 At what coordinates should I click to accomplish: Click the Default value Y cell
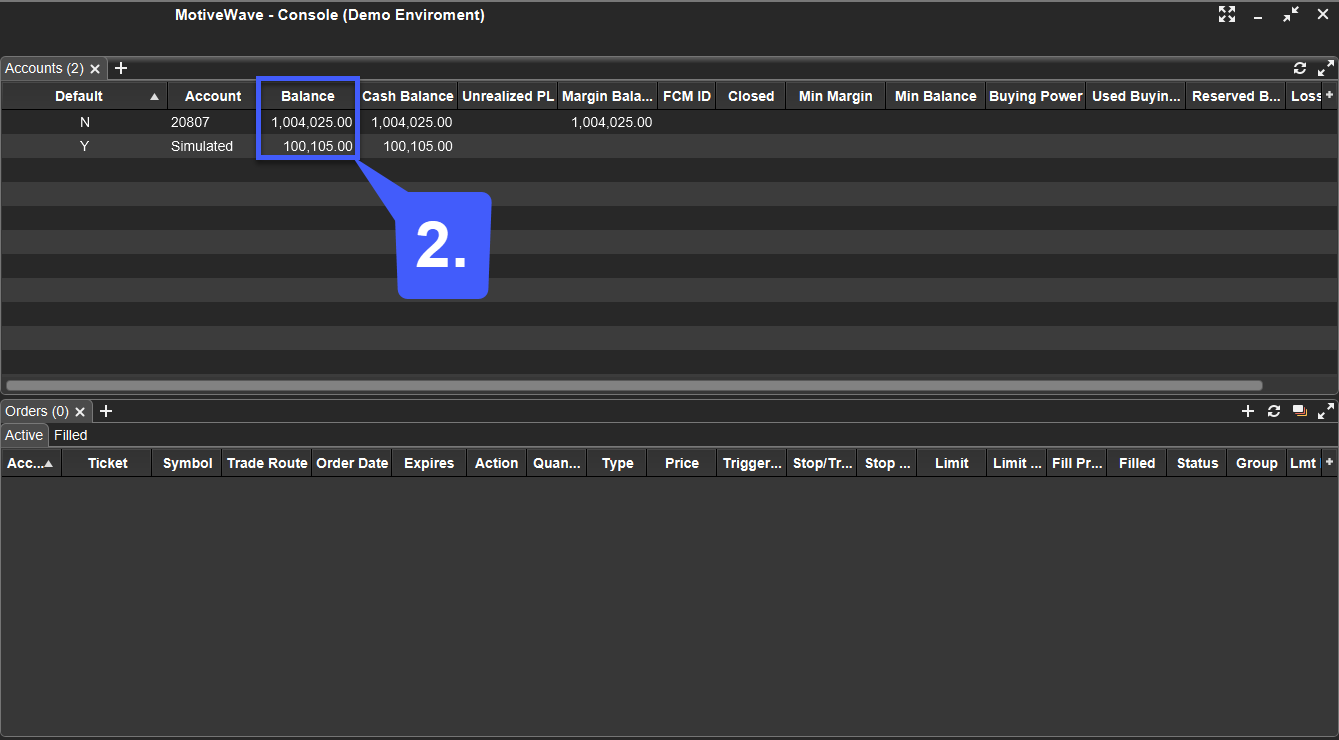(x=84, y=146)
